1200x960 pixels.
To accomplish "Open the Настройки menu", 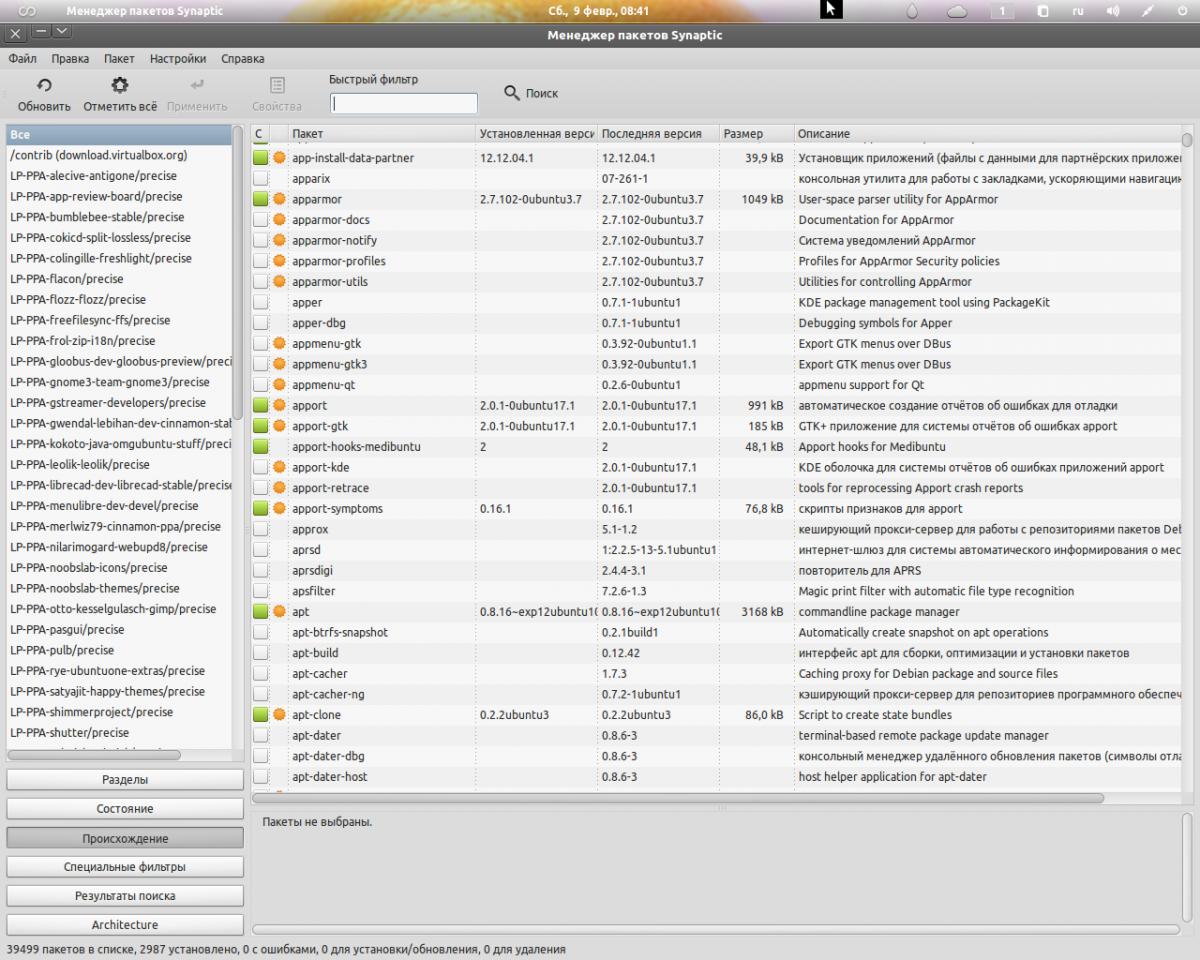I will click(178, 59).
